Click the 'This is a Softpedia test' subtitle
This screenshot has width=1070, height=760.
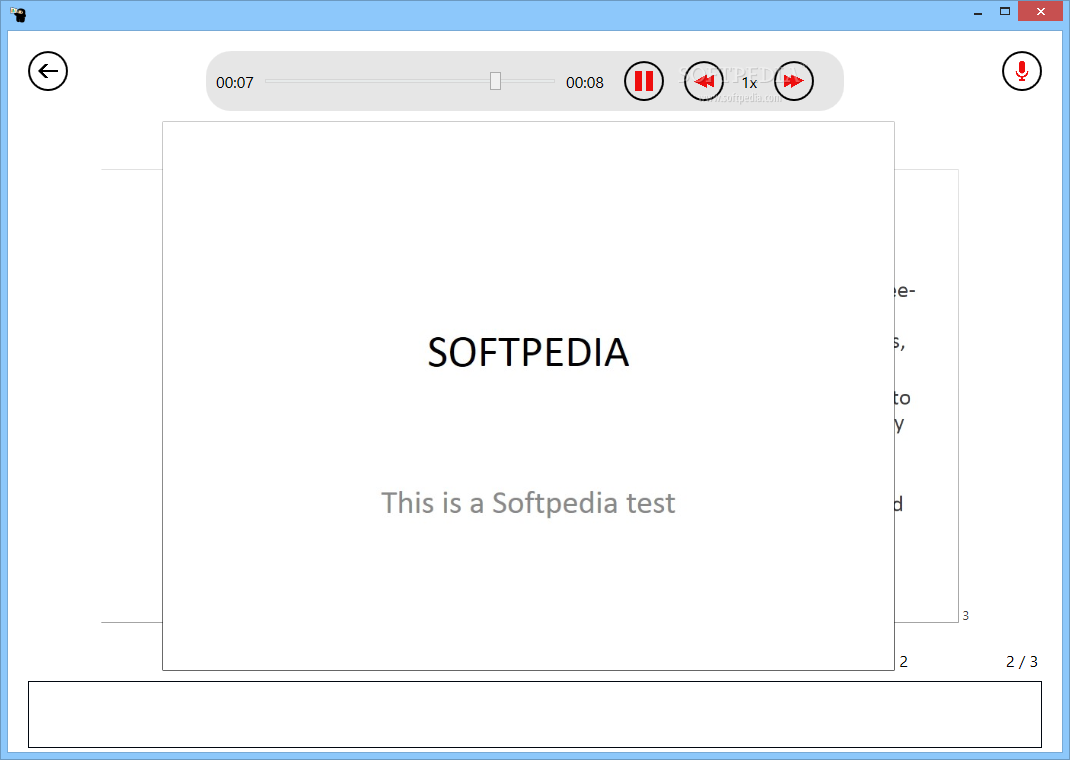528,503
